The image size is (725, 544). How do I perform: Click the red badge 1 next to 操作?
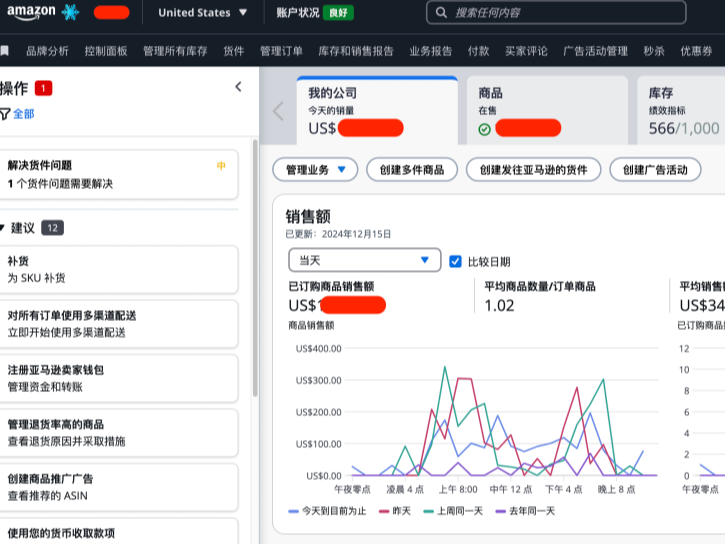pos(43,88)
